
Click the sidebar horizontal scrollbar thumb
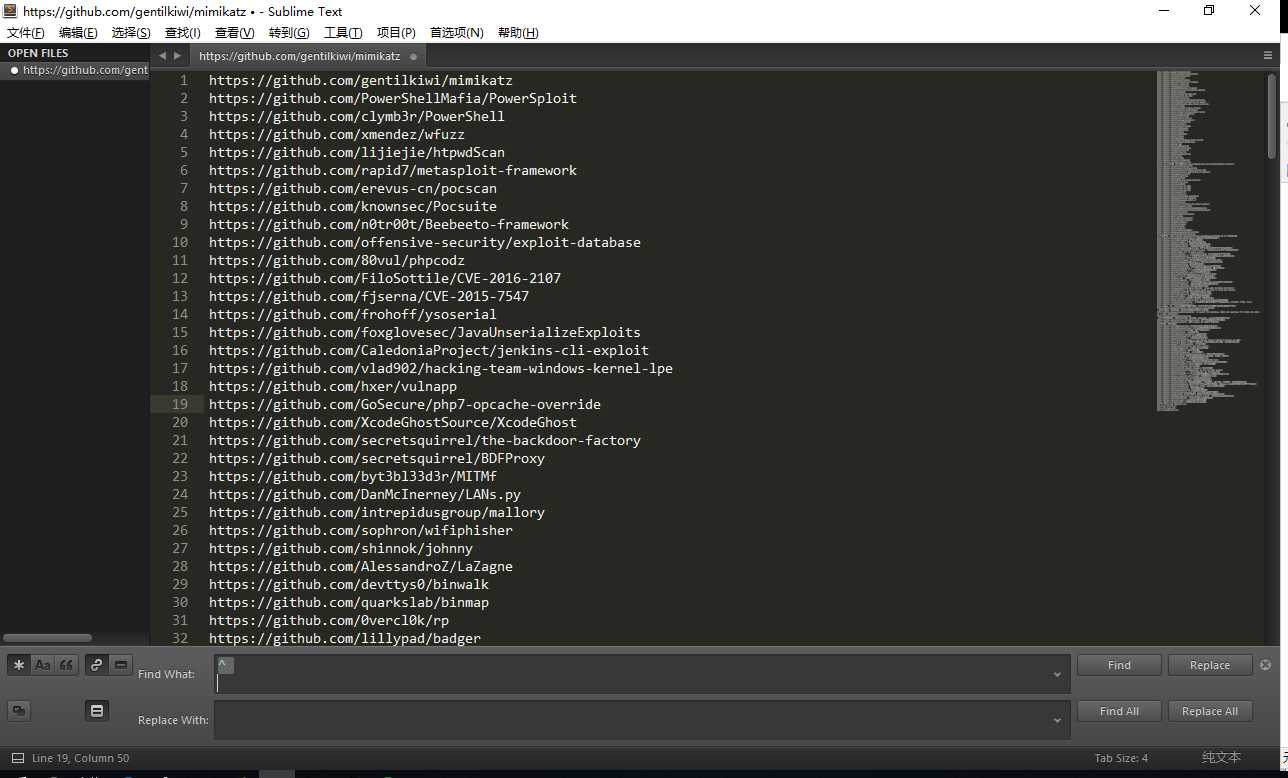coord(47,638)
